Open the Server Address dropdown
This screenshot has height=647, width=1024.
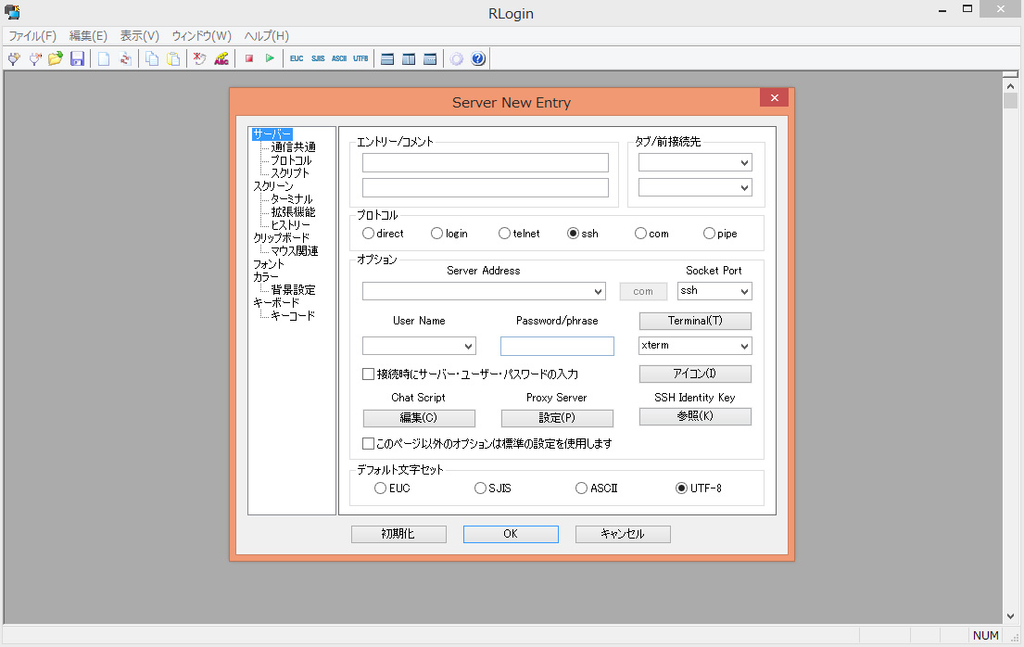[x=598, y=291]
